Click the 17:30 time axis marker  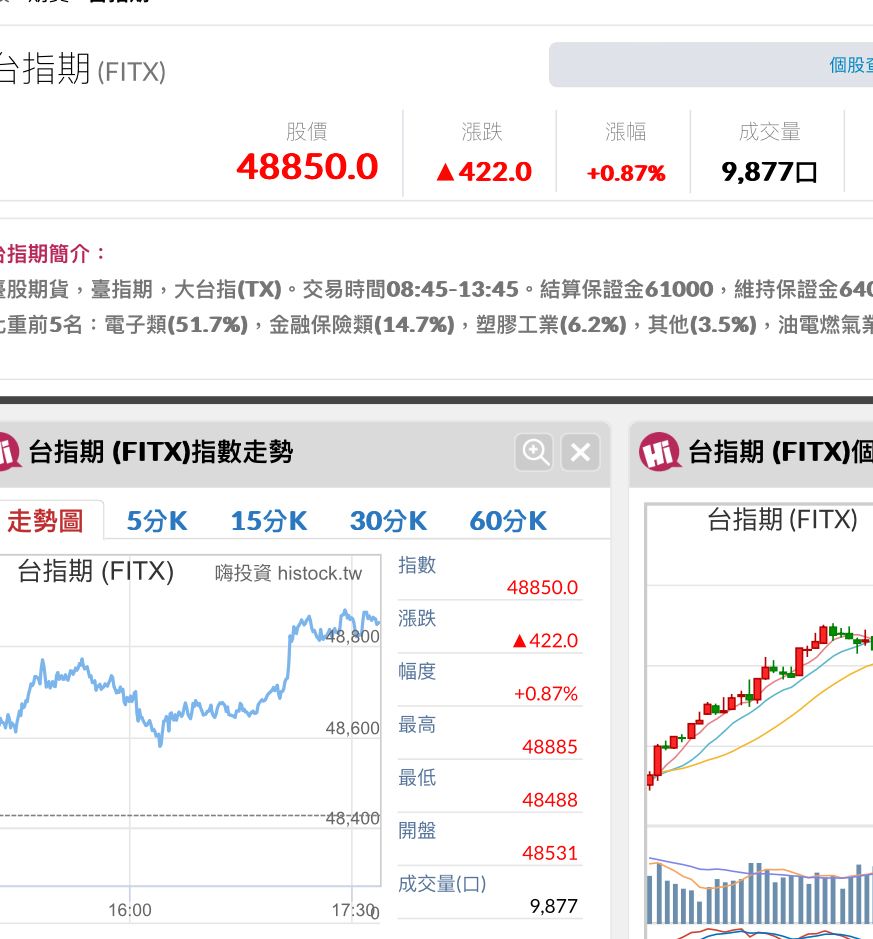click(354, 910)
